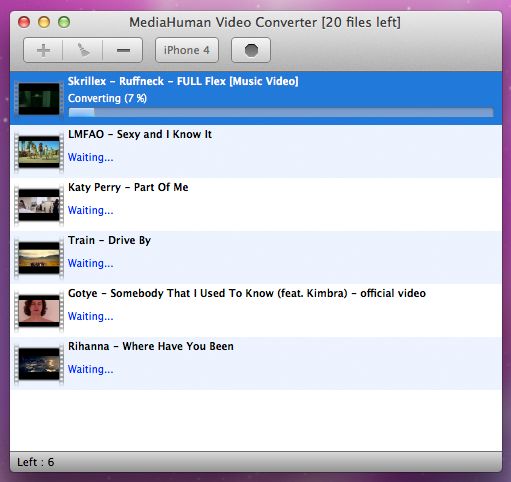Select the Rihanna video thumbnail

click(39, 364)
